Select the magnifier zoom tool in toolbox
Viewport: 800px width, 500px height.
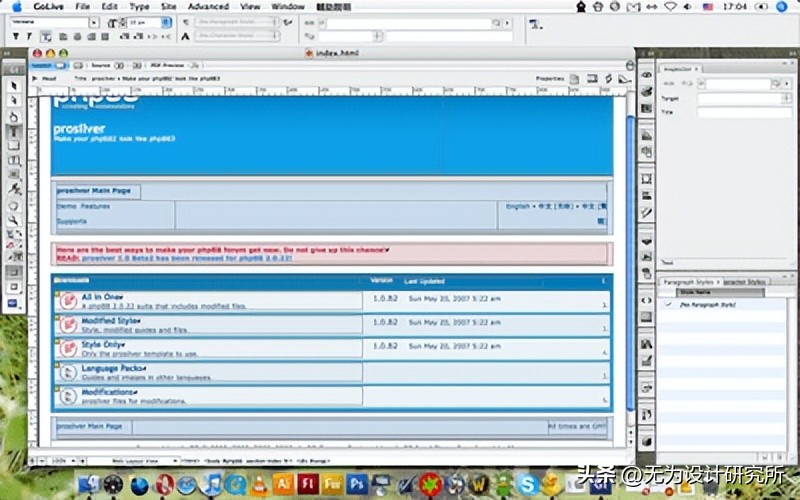coord(14,219)
